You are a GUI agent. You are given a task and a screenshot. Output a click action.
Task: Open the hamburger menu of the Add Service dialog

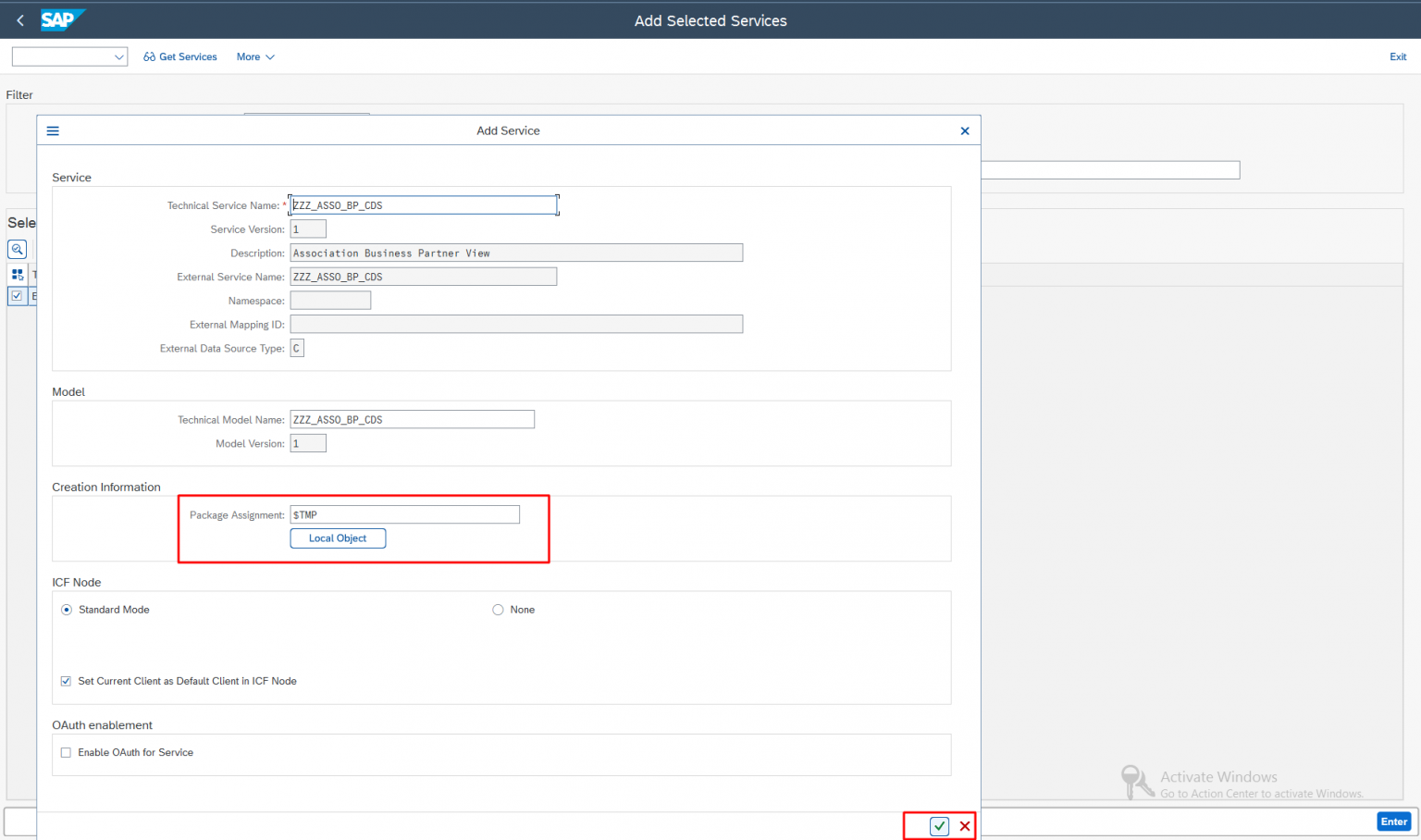(53, 130)
